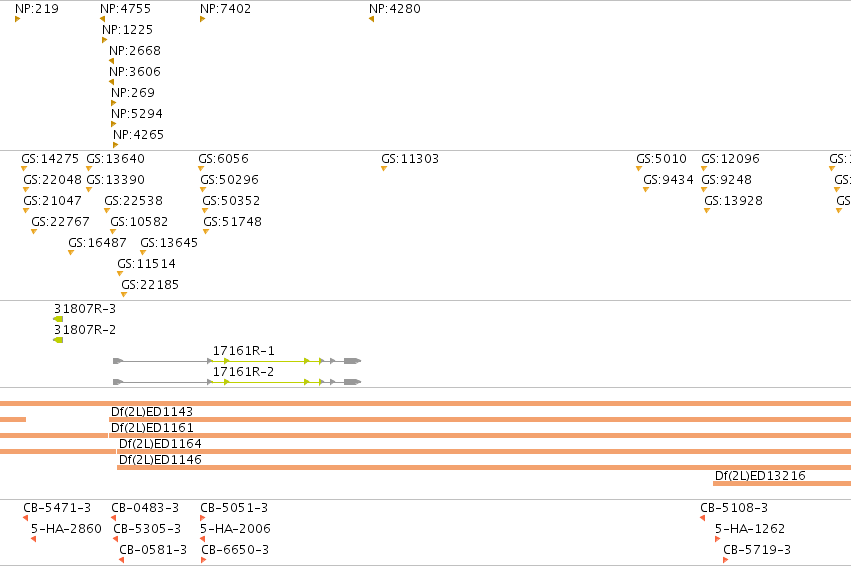Click GS:16487 feature label
Viewport: 851px width, 566px height.
97,243
